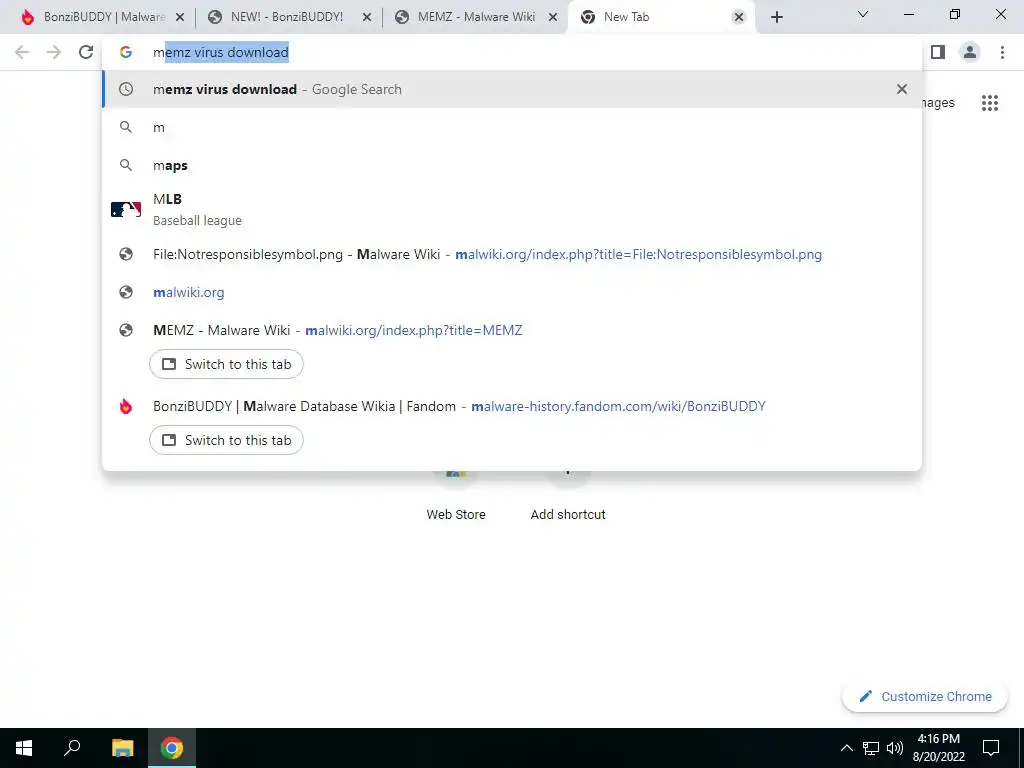Open File Explorer from taskbar
The image size is (1024, 768).
[x=122, y=748]
